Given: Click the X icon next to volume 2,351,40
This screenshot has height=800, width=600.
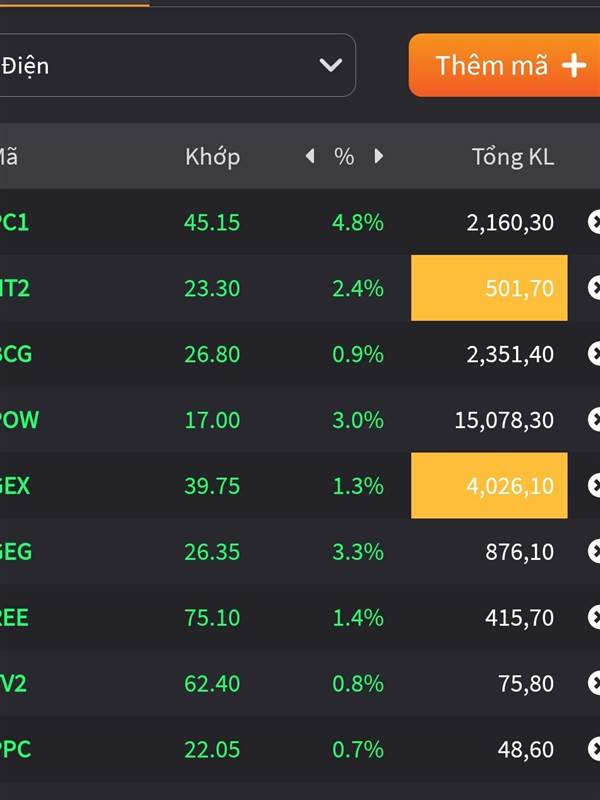Looking at the screenshot, I should (594, 354).
